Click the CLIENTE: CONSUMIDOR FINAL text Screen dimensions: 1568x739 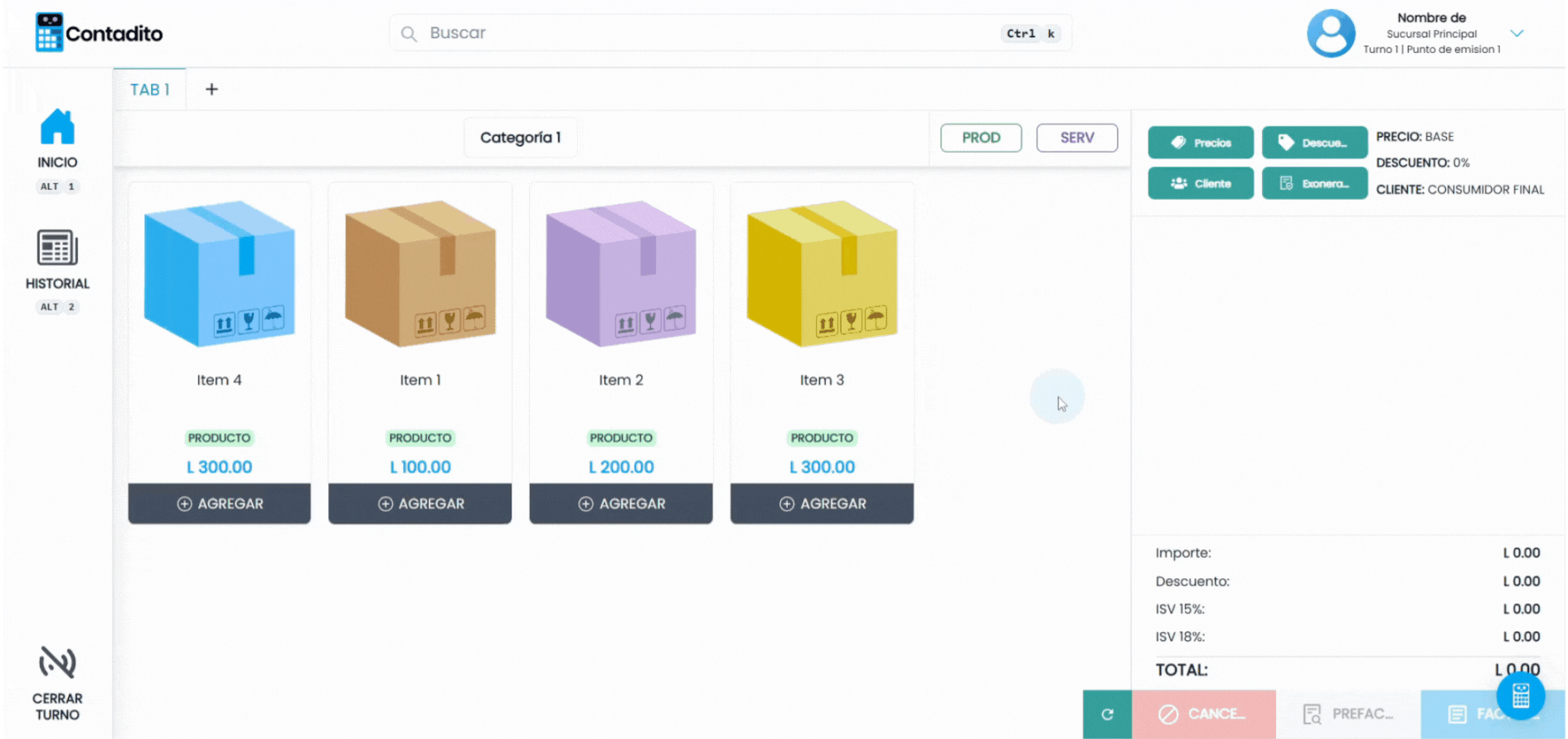pyautogui.click(x=1460, y=190)
